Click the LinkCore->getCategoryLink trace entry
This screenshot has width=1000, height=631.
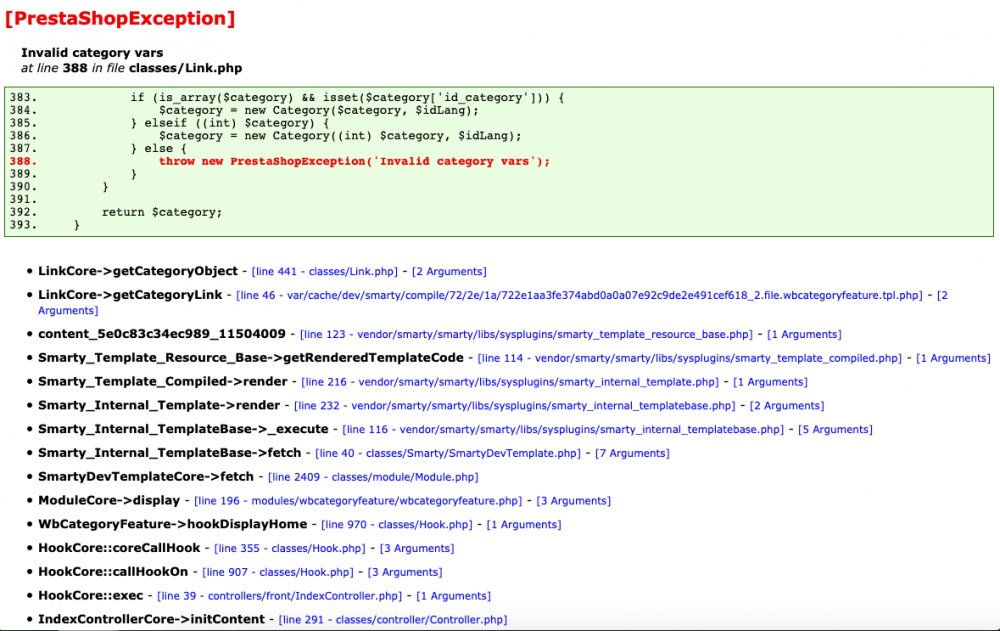(x=130, y=295)
